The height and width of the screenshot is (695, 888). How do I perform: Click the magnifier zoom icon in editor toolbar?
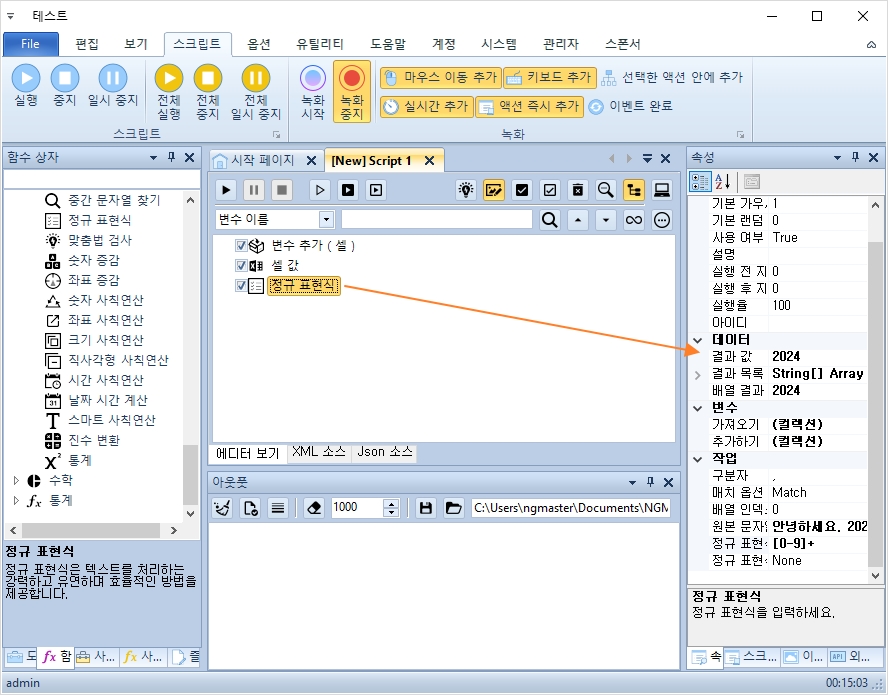pos(605,190)
